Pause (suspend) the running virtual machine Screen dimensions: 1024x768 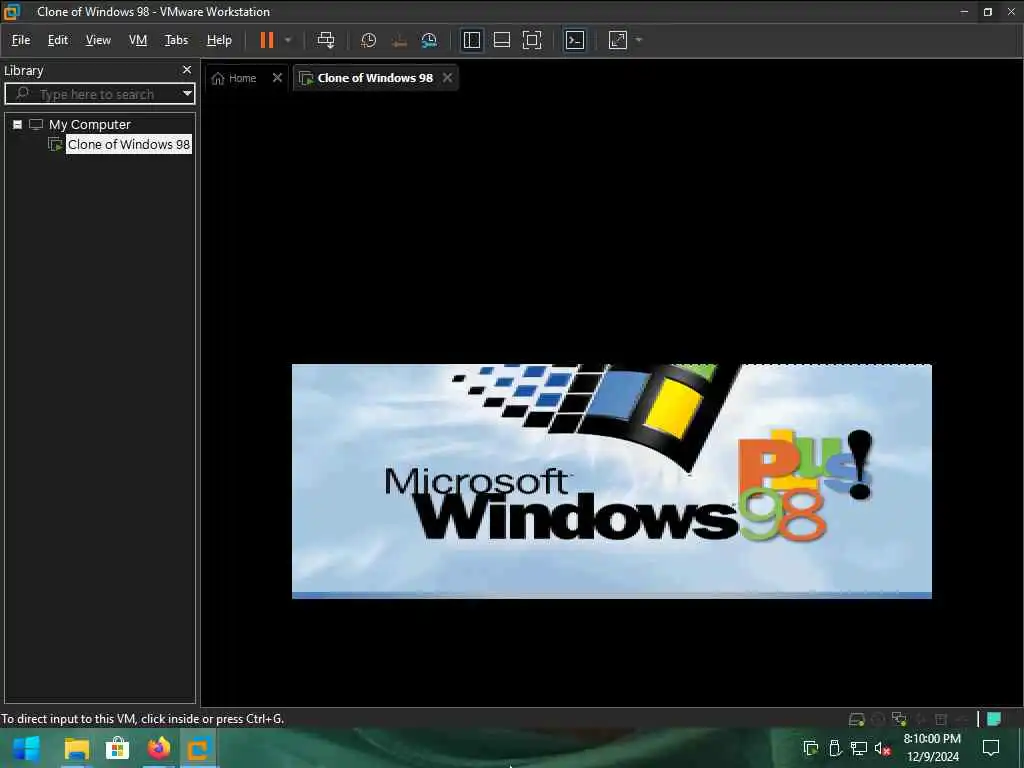(x=266, y=40)
